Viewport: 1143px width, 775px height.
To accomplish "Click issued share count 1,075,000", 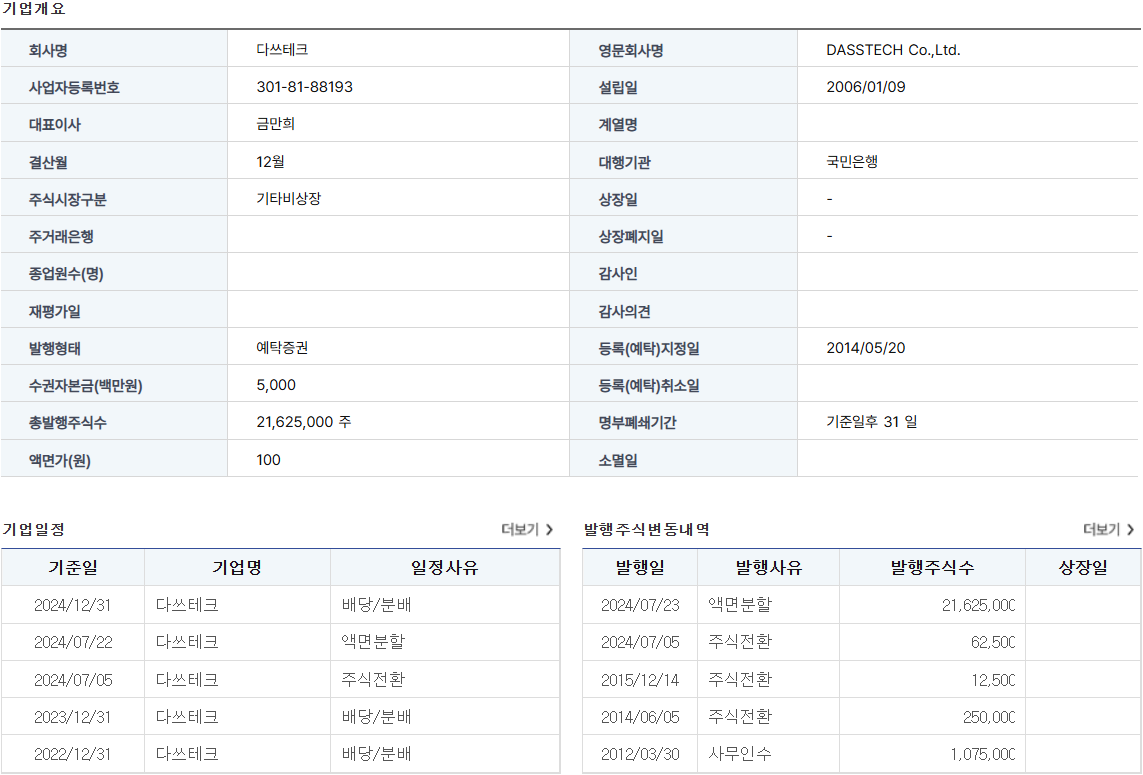I will tap(983, 754).
